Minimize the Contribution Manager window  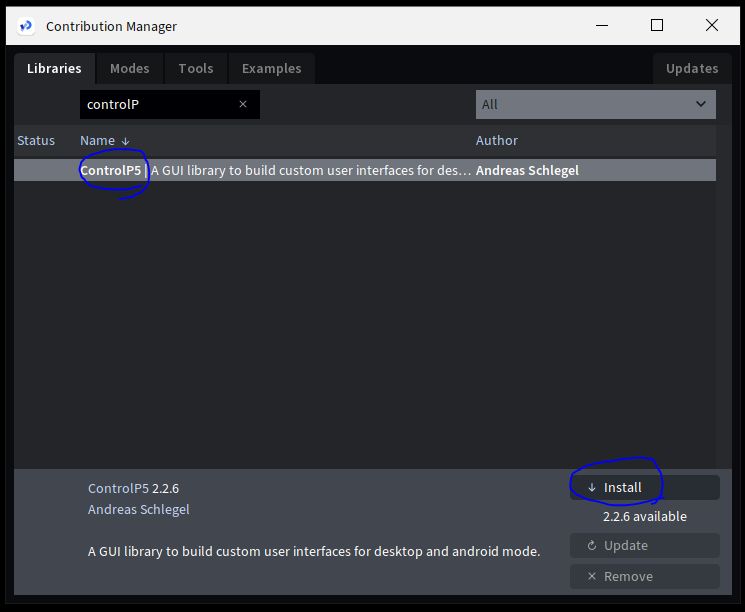[x=602, y=26]
